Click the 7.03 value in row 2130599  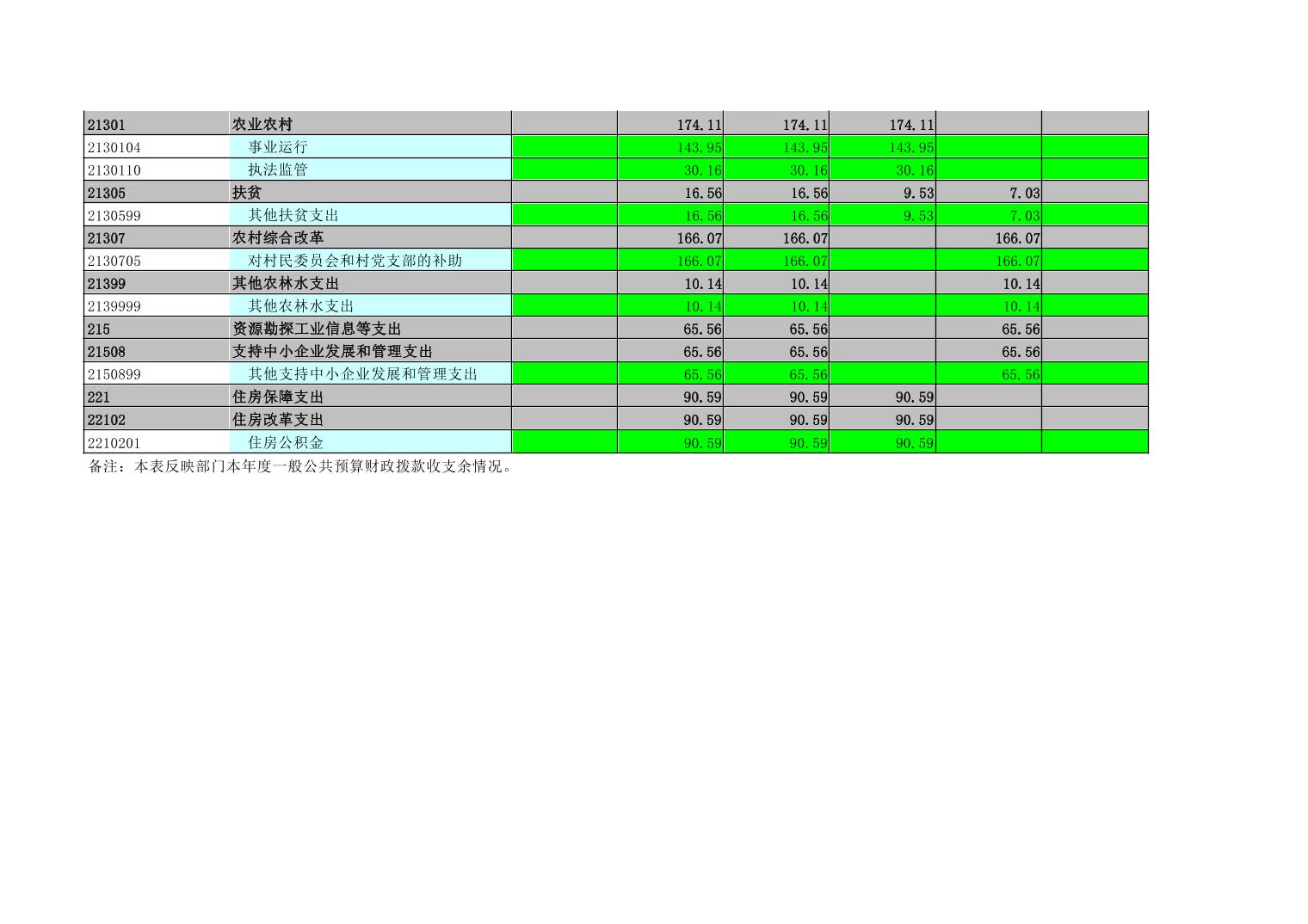[x=1024, y=215]
